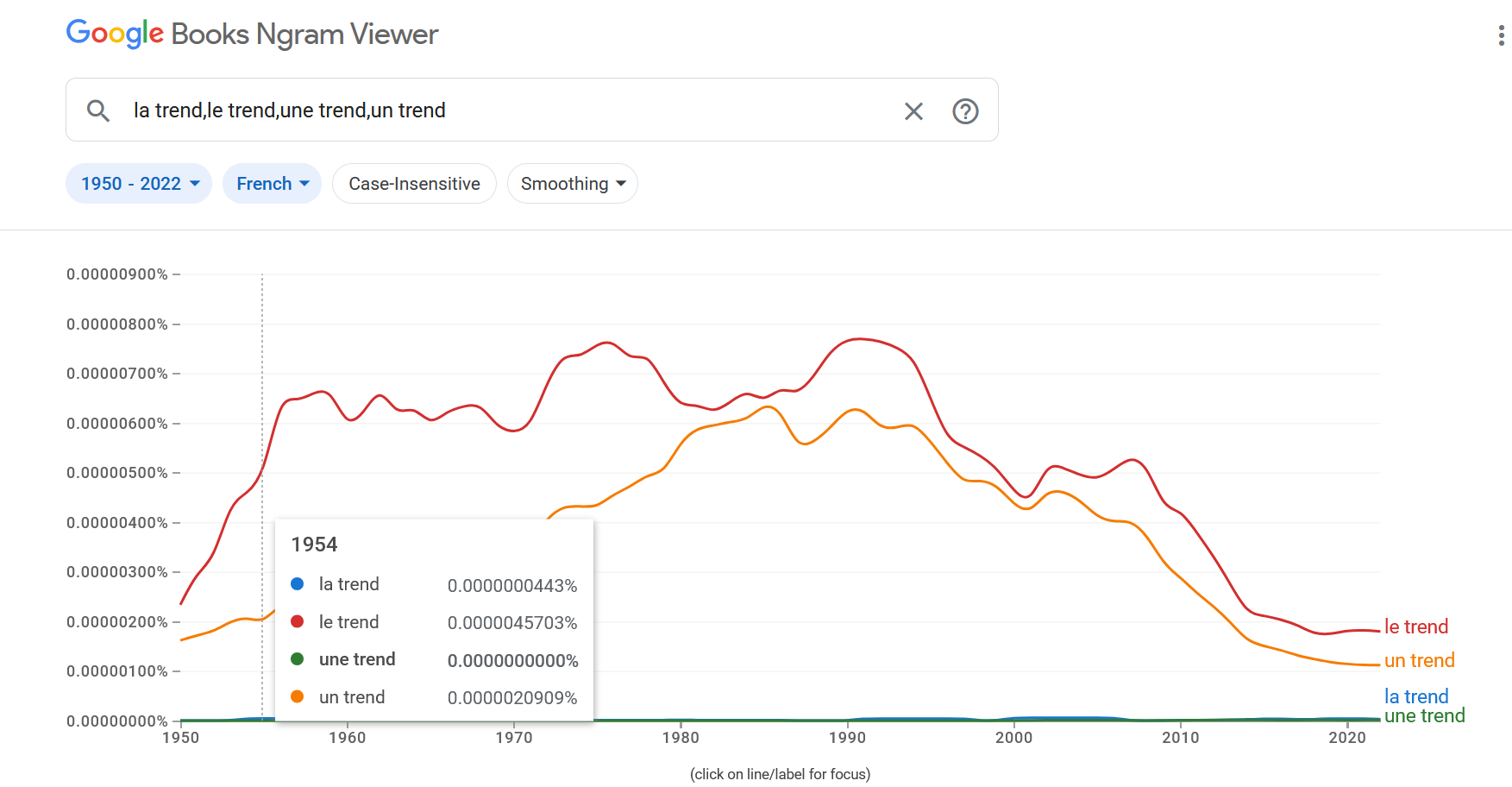Click red dot for le trend in tooltip
The width and height of the screenshot is (1512, 787).
coord(298,621)
